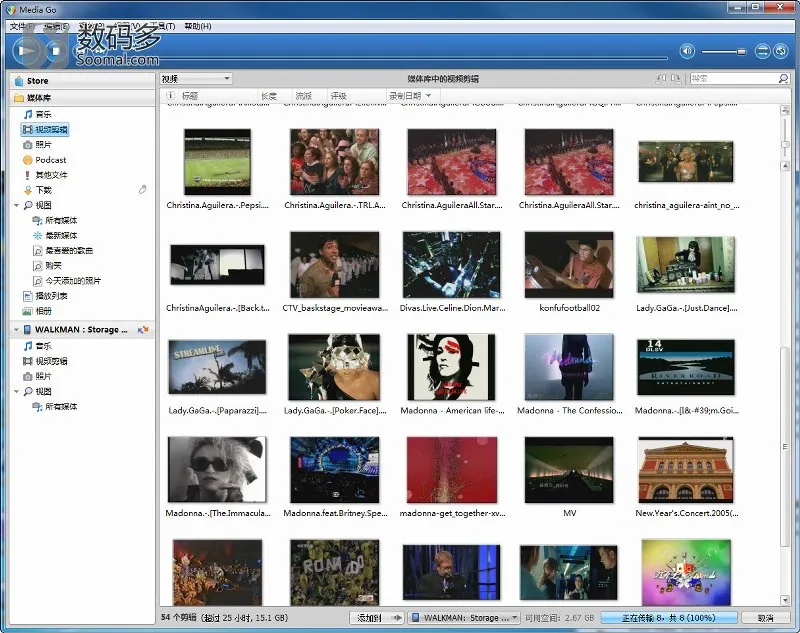This screenshot has height=633, width=800.
Task: Open the 文件(F) menu
Action: (22, 26)
